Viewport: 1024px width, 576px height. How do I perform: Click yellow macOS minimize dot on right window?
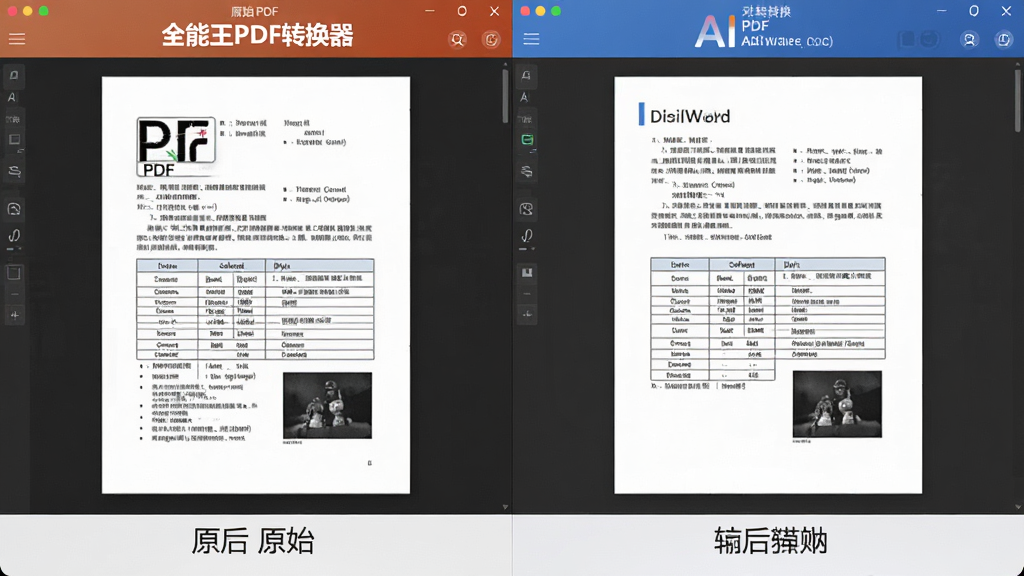pos(540,10)
